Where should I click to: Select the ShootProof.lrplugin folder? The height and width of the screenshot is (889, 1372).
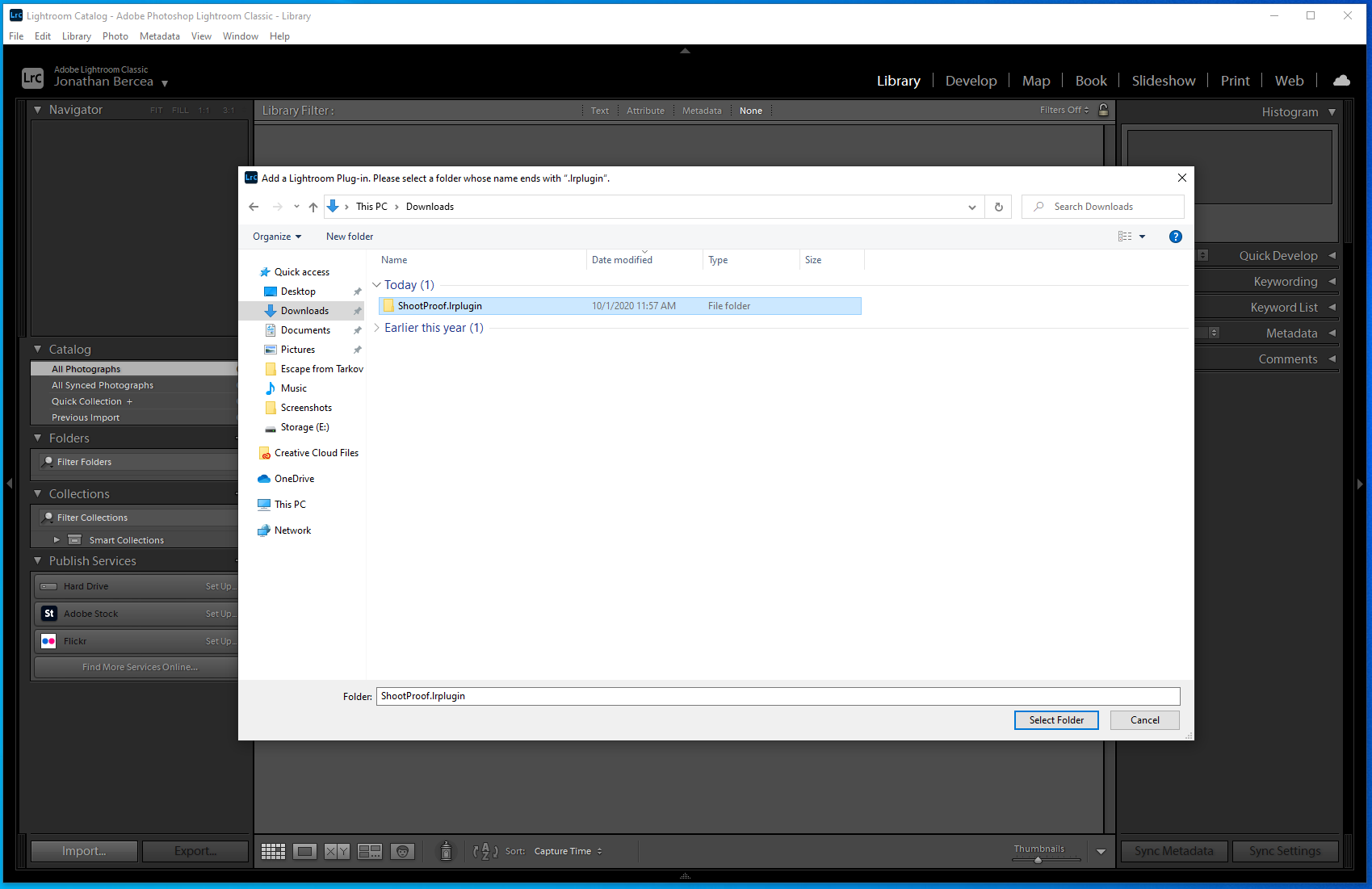(620, 306)
